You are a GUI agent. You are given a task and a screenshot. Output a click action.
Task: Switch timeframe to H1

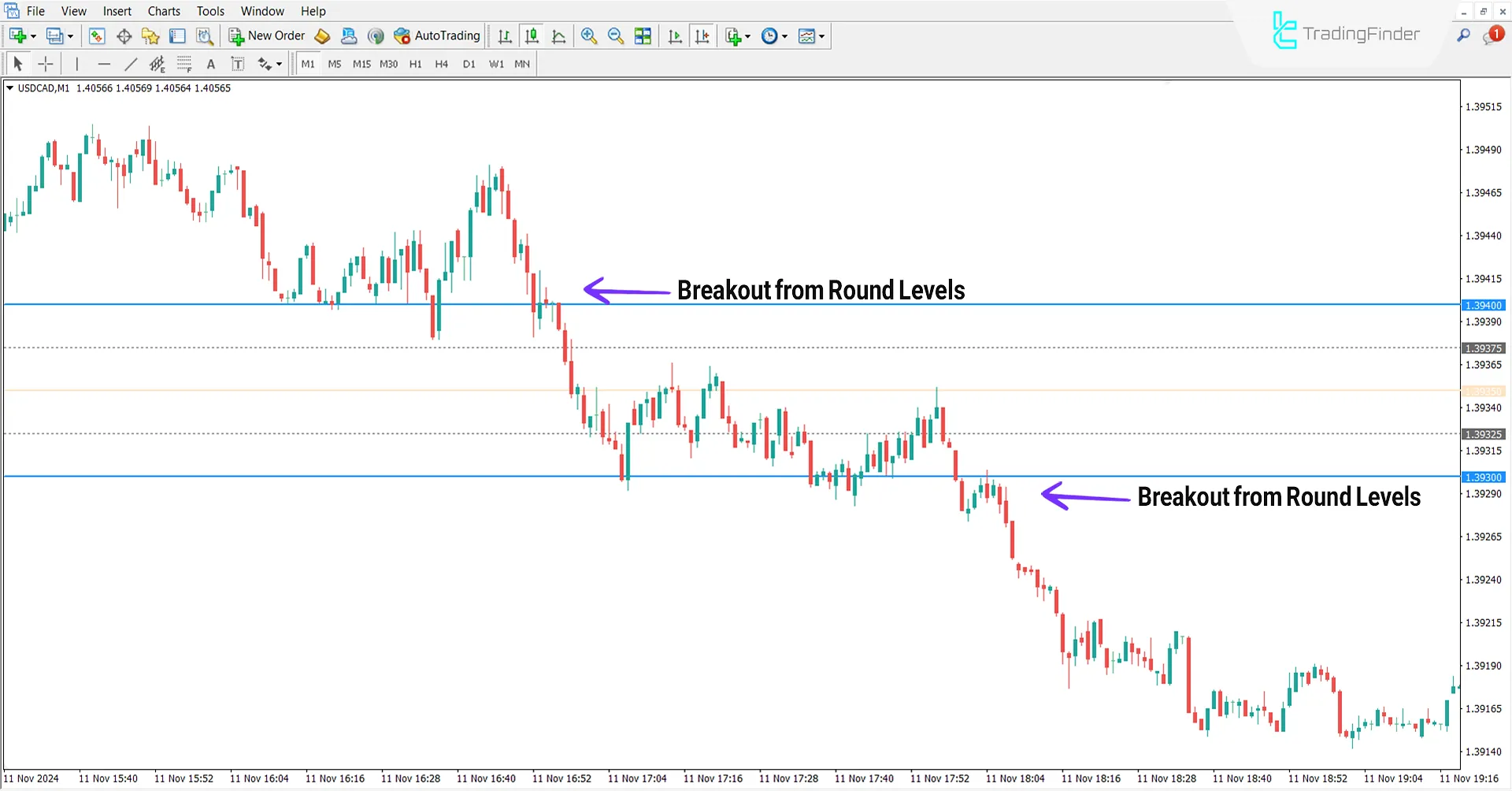pos(415,64)
